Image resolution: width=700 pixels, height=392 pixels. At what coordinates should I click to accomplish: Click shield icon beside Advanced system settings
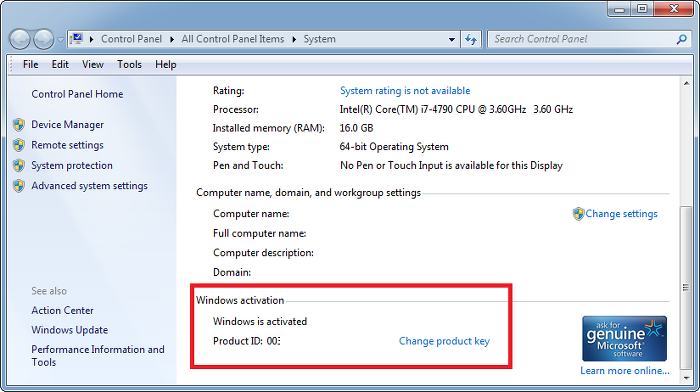[19, 186]
